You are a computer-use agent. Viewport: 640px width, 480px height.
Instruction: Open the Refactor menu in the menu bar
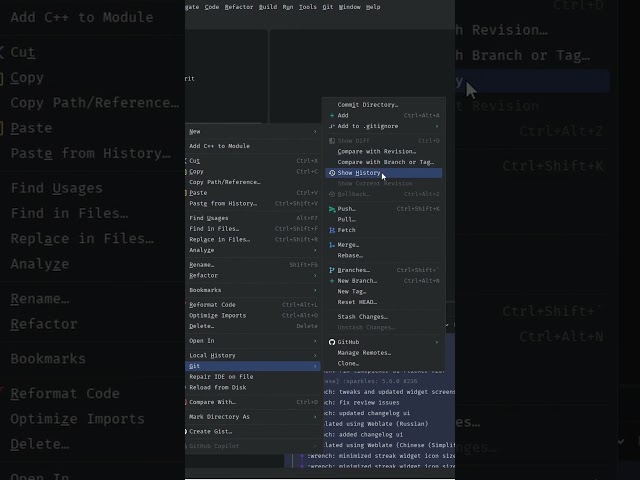click(239, 7)
